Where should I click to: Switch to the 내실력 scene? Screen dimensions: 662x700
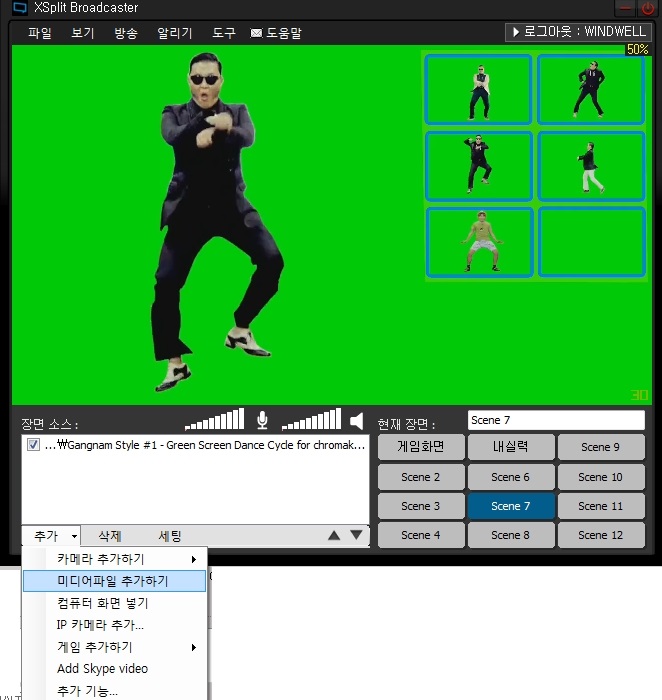tap(511, 447)
